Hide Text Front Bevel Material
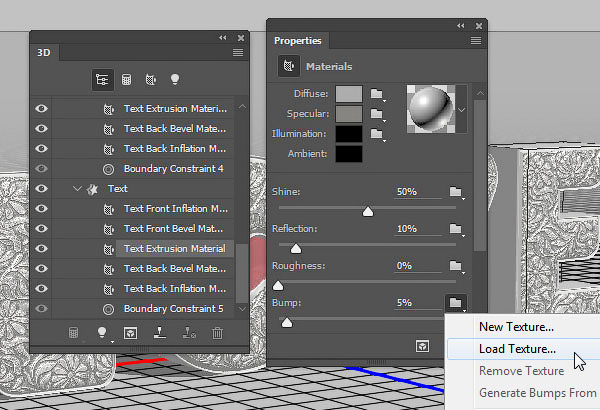This screenshot has height=410, width=600. [41, 229]
